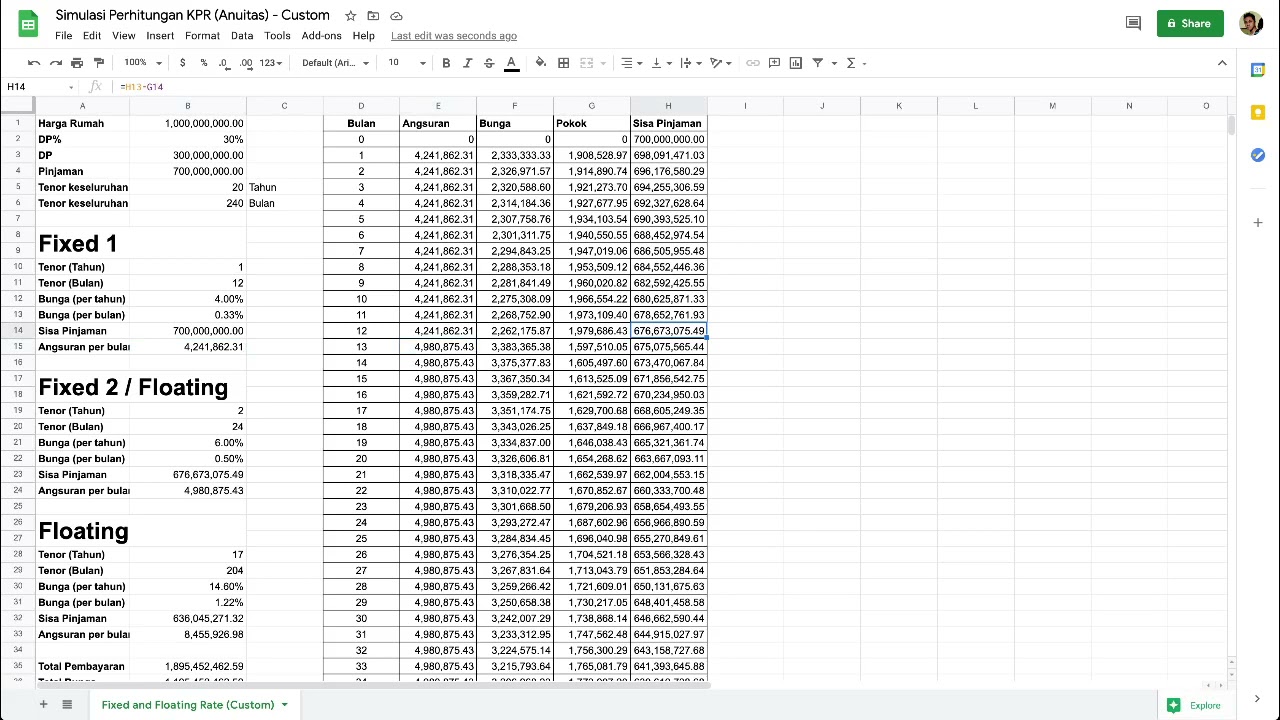
Task: Open more number formats 123 dropdown
Action: point(271,63)
